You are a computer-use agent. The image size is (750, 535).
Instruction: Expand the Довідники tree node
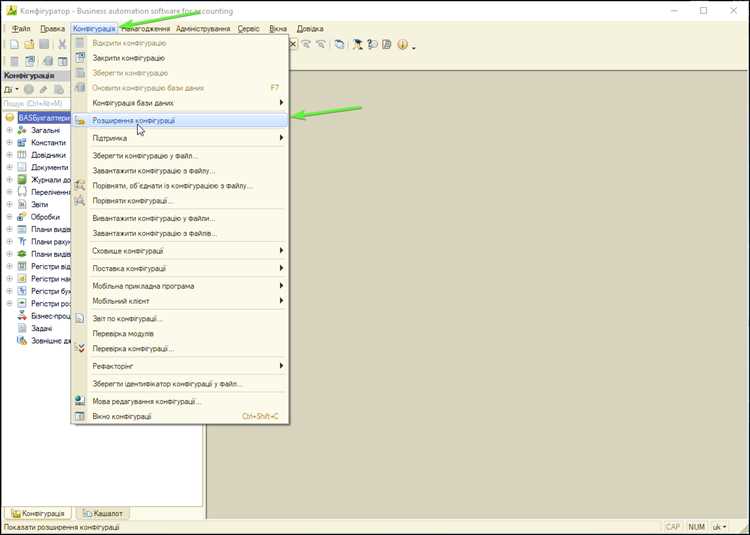[x=9, y=155]
